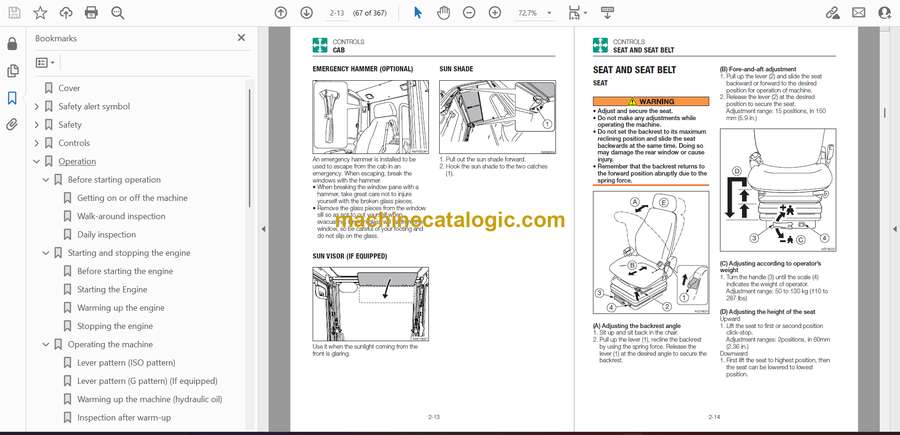Collapse Before starting operation section

click(x=46, y=180)
